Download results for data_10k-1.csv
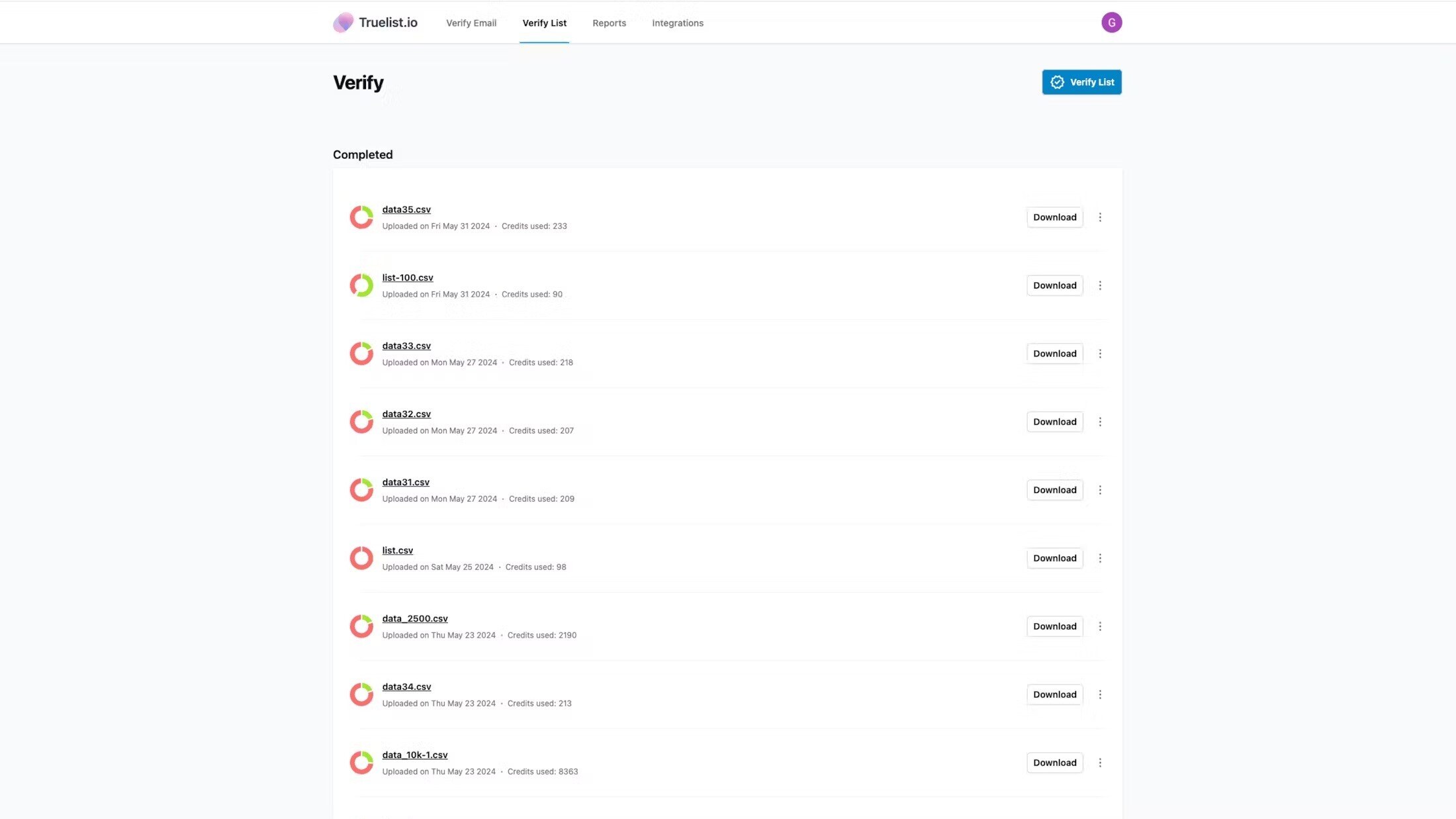Viewport: 1456px width, 819px height. 1054,762
